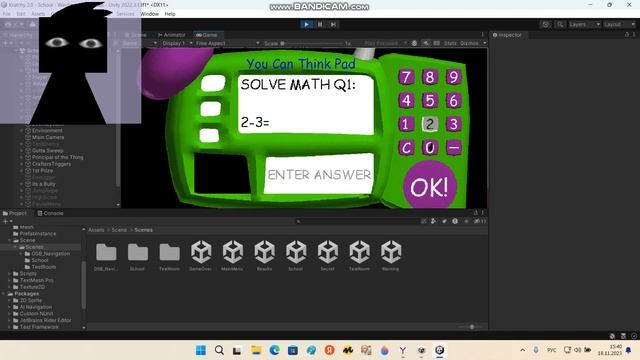Click keypad number 3 on Think Pad
This screenshot has height=360, width=640.
tap(453, 124)
